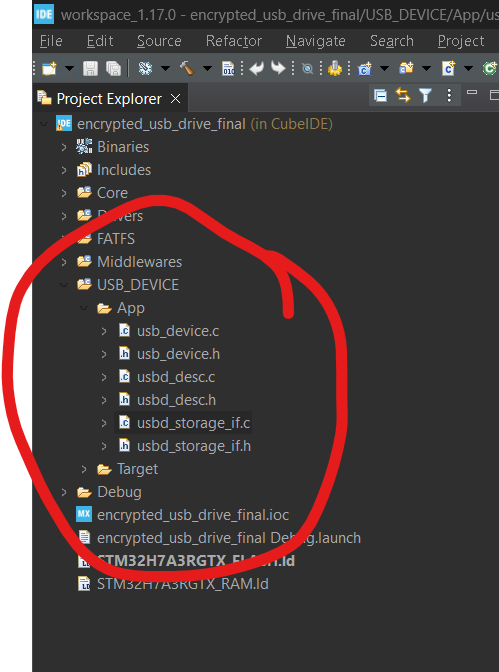This screenshot has width=499, height=672.
Task: Minimize the Project Explorer panel
Action: tap(472, 92)
